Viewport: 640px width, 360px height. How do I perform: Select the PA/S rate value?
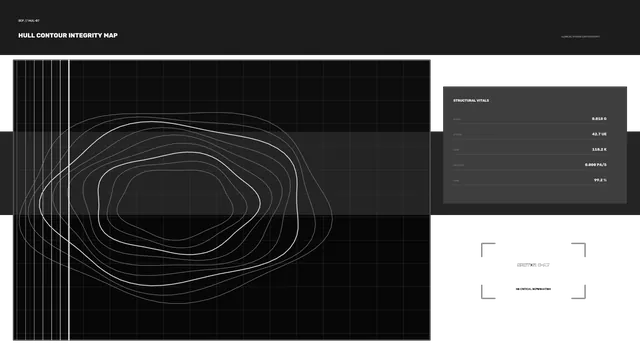pos(596,165)
